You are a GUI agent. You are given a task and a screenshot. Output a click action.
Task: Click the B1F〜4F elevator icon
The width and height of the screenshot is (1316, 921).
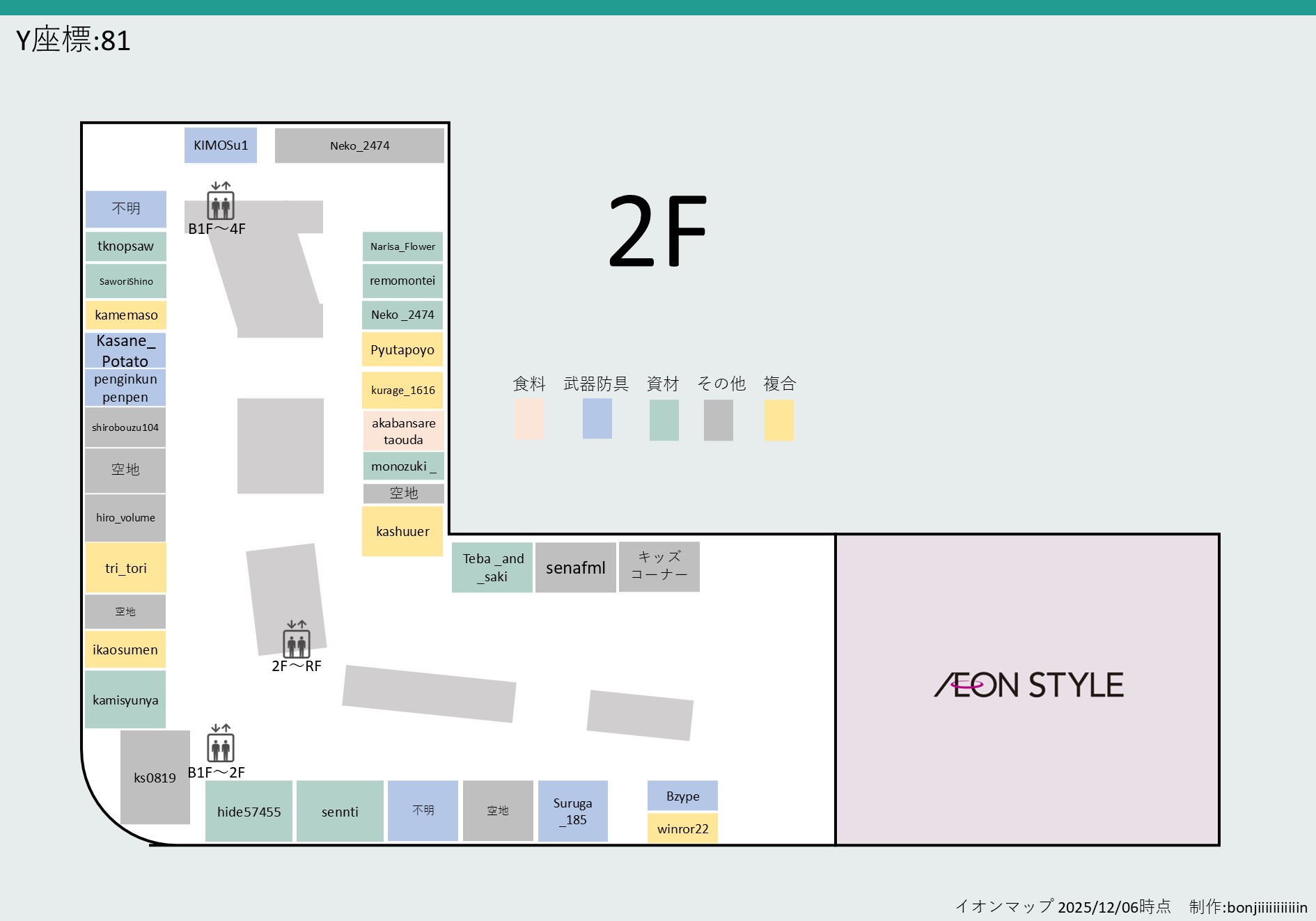coord(221,204)
